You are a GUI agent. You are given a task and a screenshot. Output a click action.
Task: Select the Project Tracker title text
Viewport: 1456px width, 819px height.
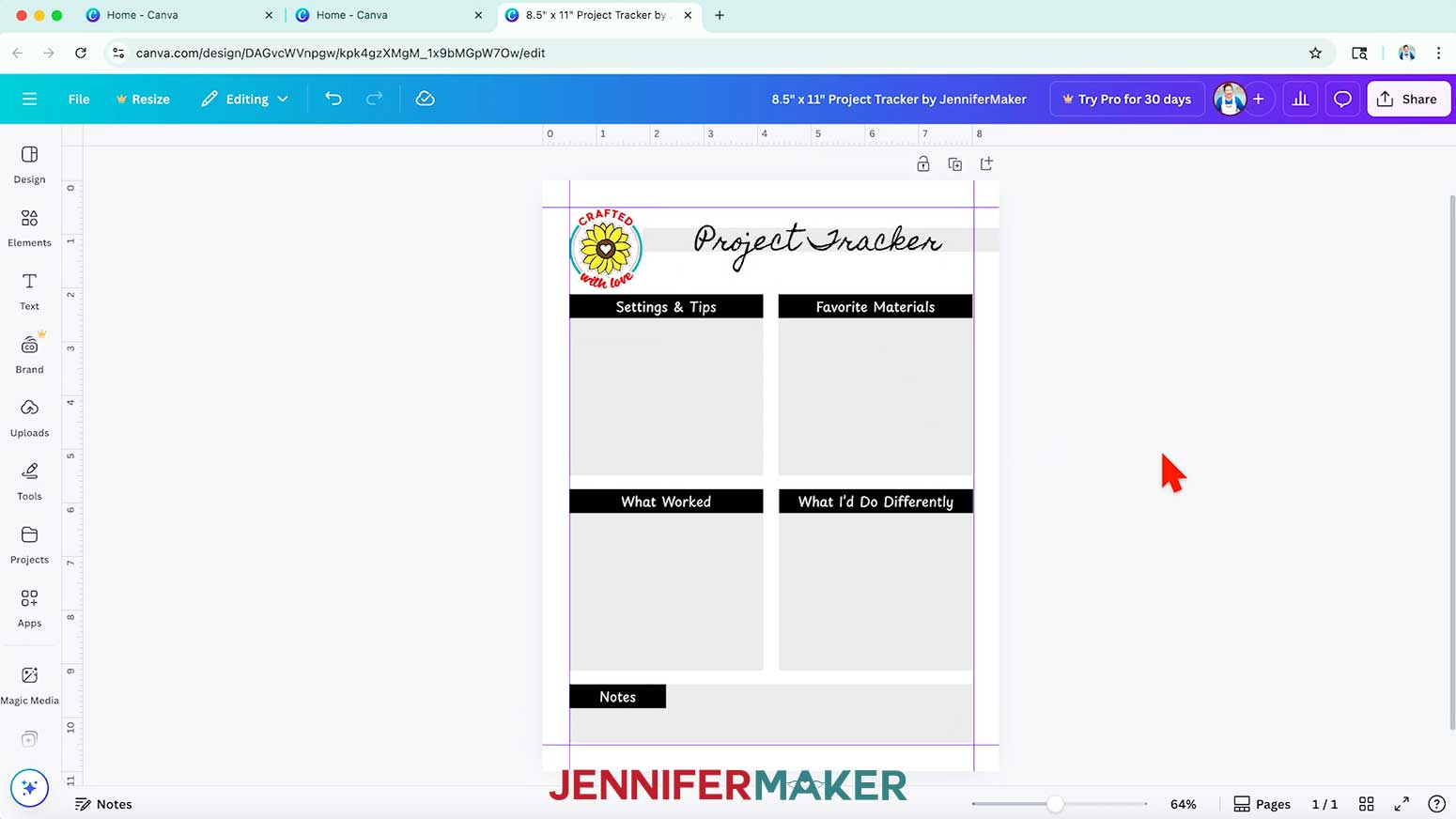817,243
